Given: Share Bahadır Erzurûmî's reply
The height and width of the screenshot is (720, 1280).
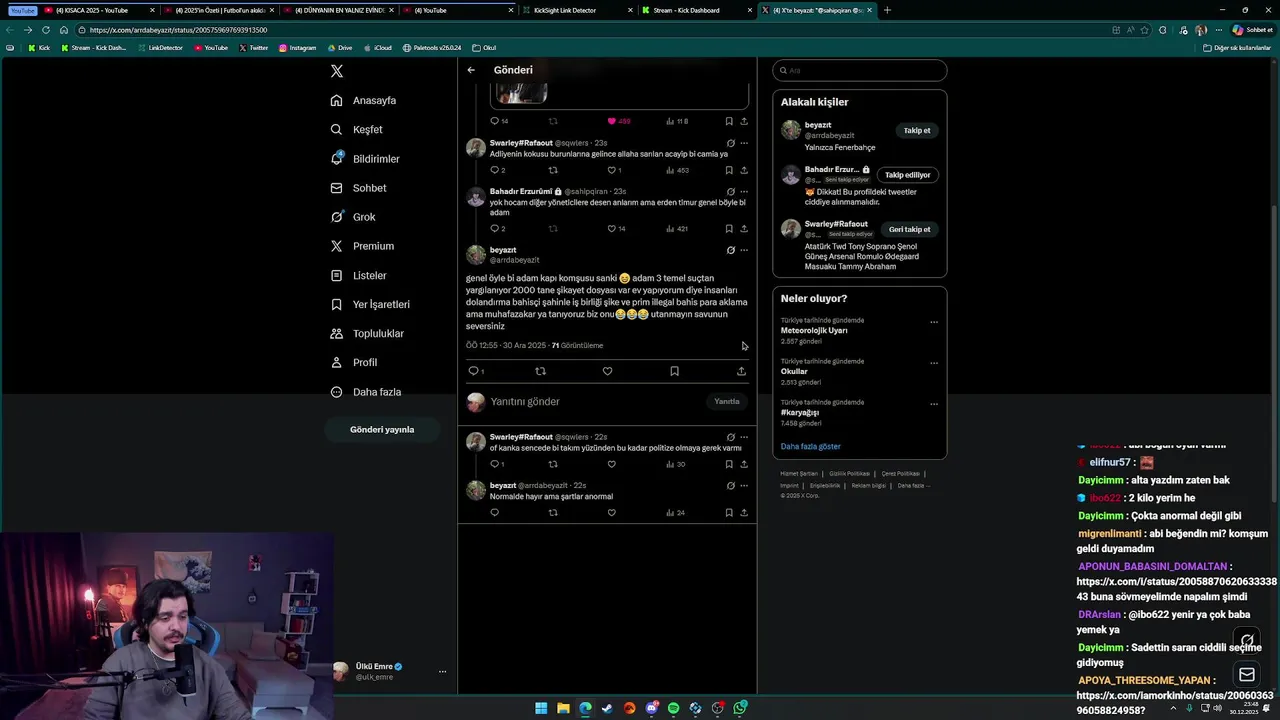Looking at the screenshot, I should tap(744, 228).
